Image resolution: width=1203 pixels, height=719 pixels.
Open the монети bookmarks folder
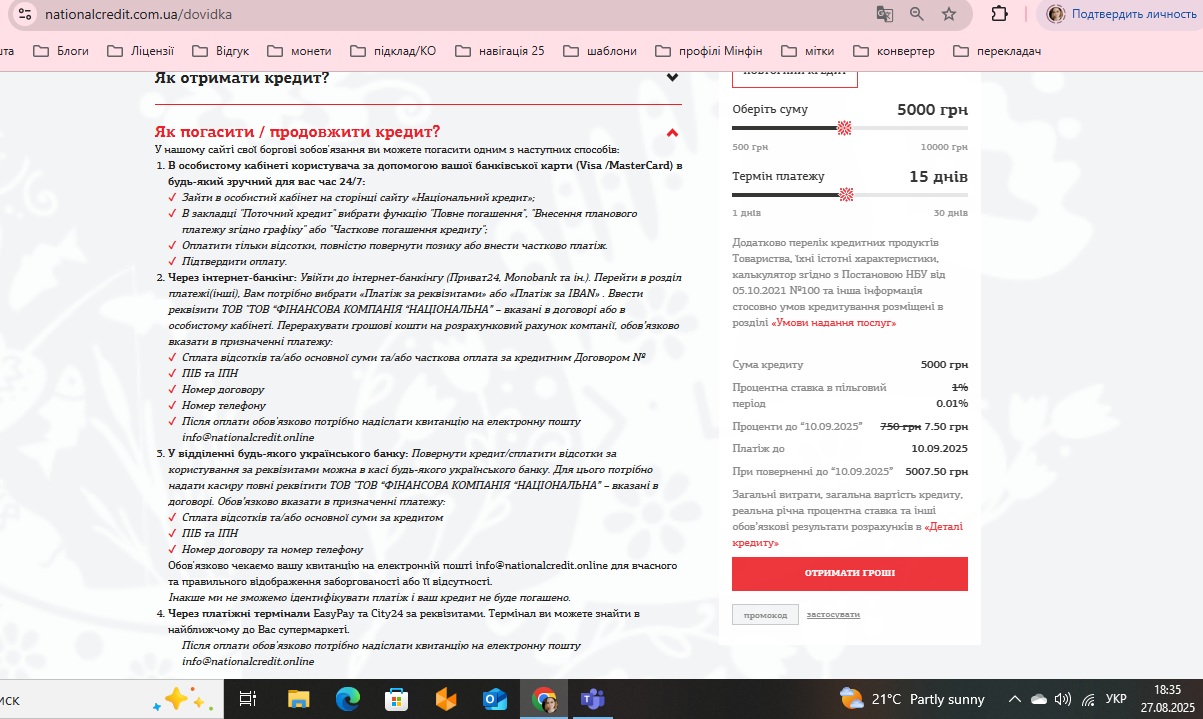[299, 51]
